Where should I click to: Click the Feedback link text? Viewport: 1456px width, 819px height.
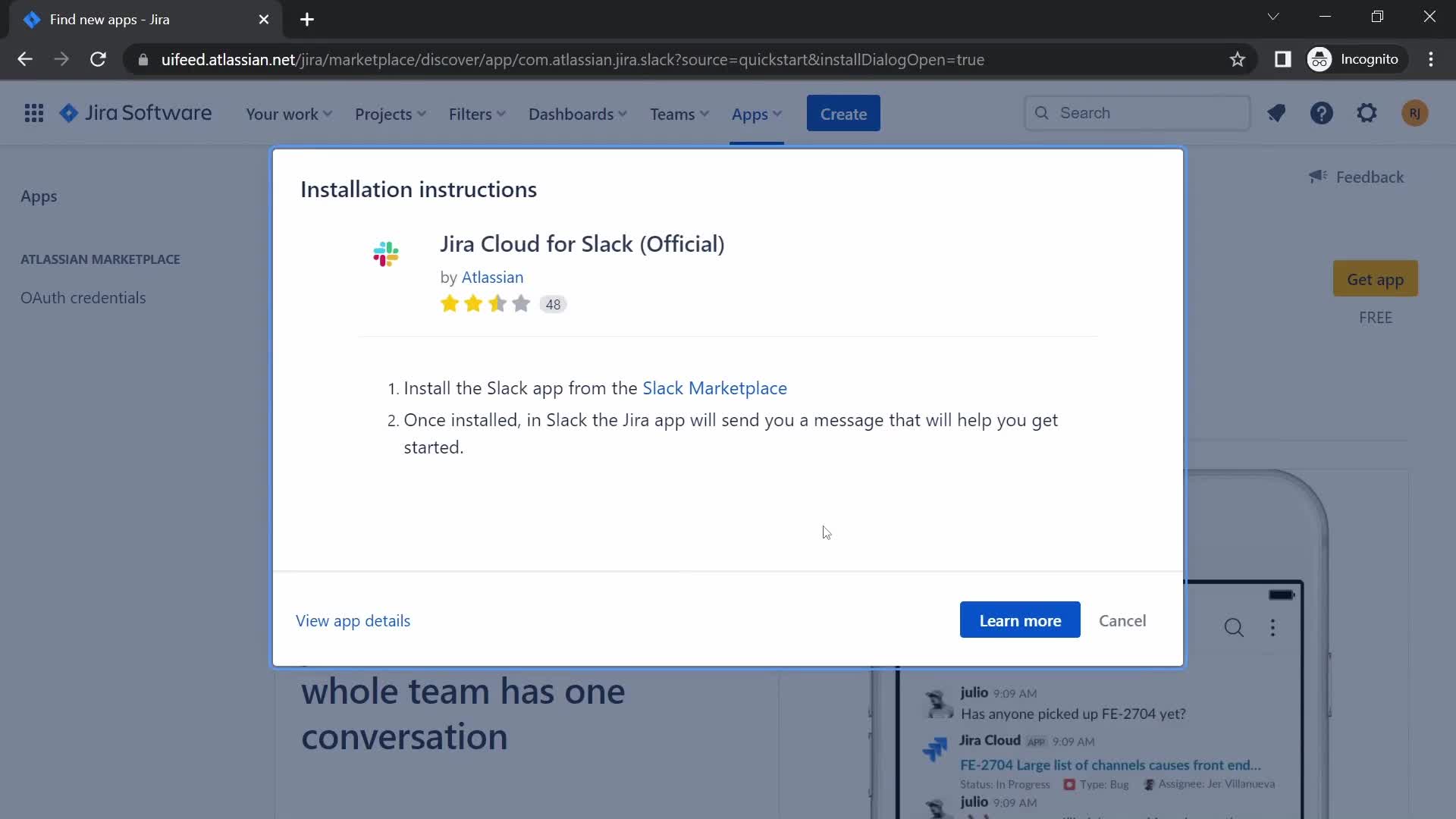1370,177
